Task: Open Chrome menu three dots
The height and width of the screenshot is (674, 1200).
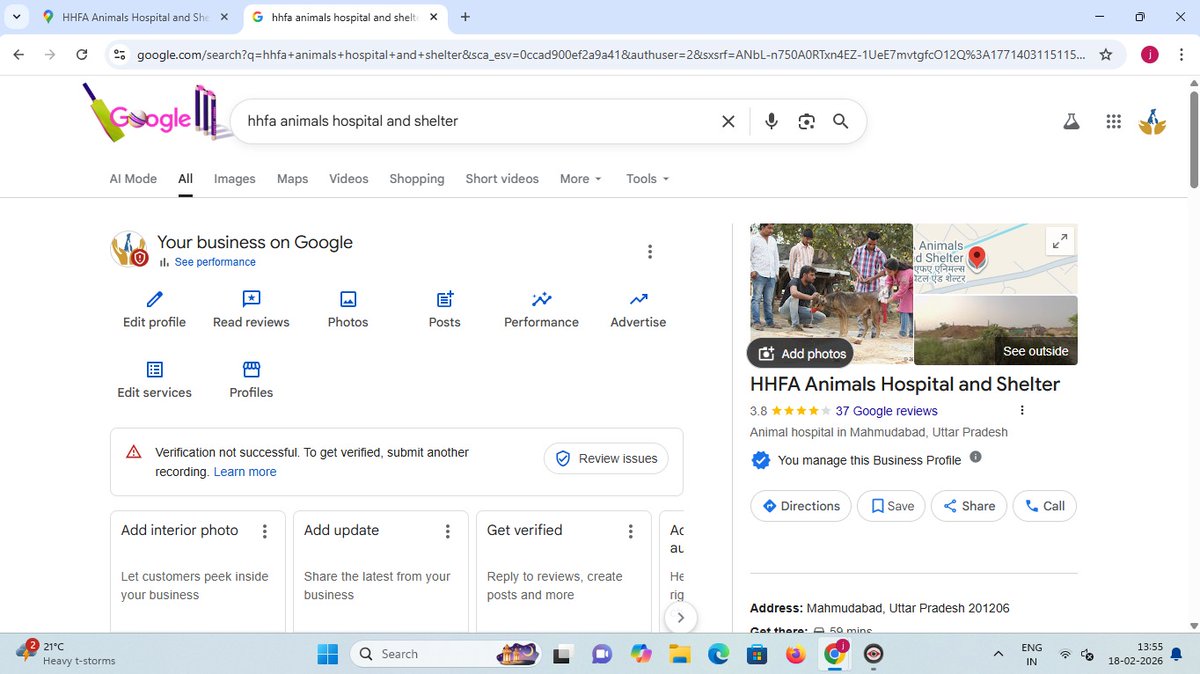Action: pos(1181,54)
